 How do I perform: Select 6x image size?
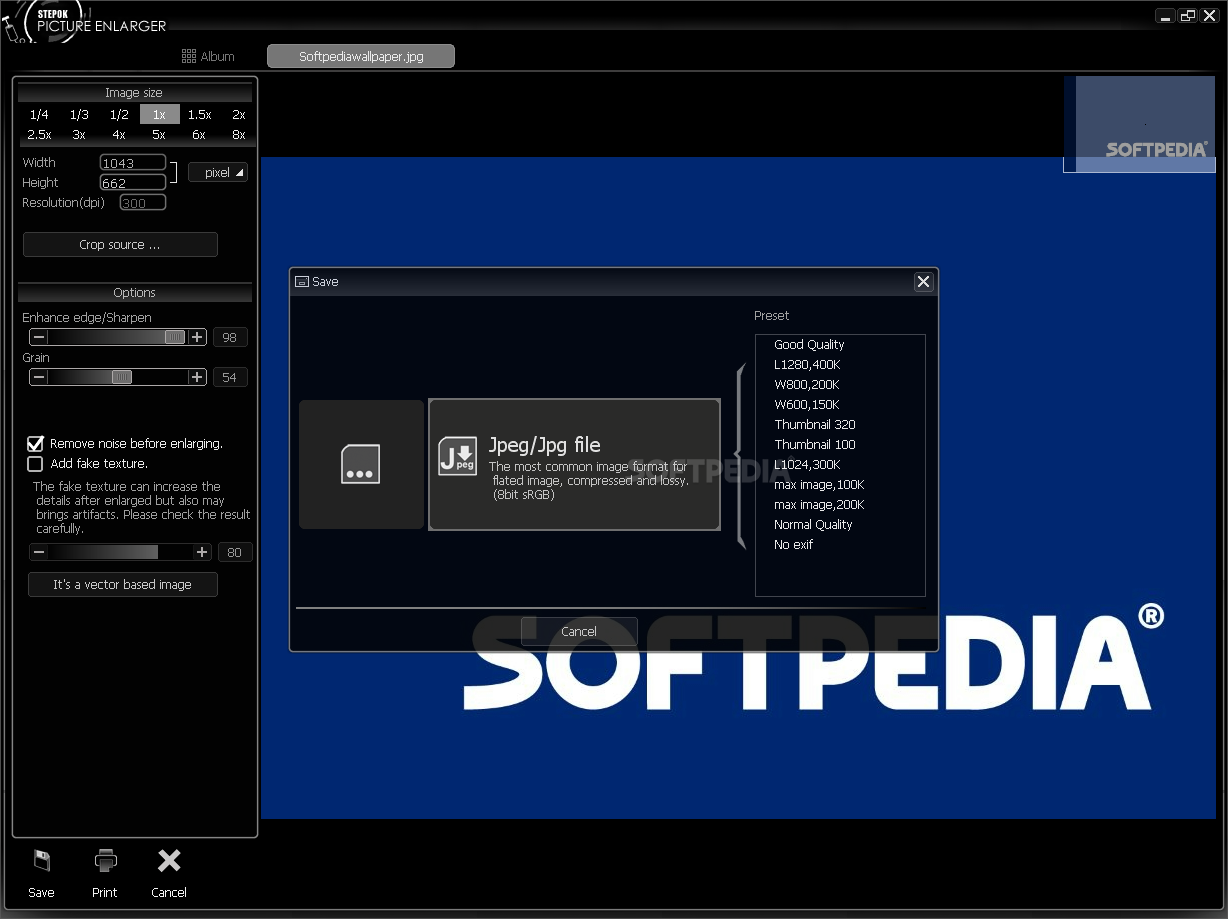pyautogui.click(x=199, y=134)
